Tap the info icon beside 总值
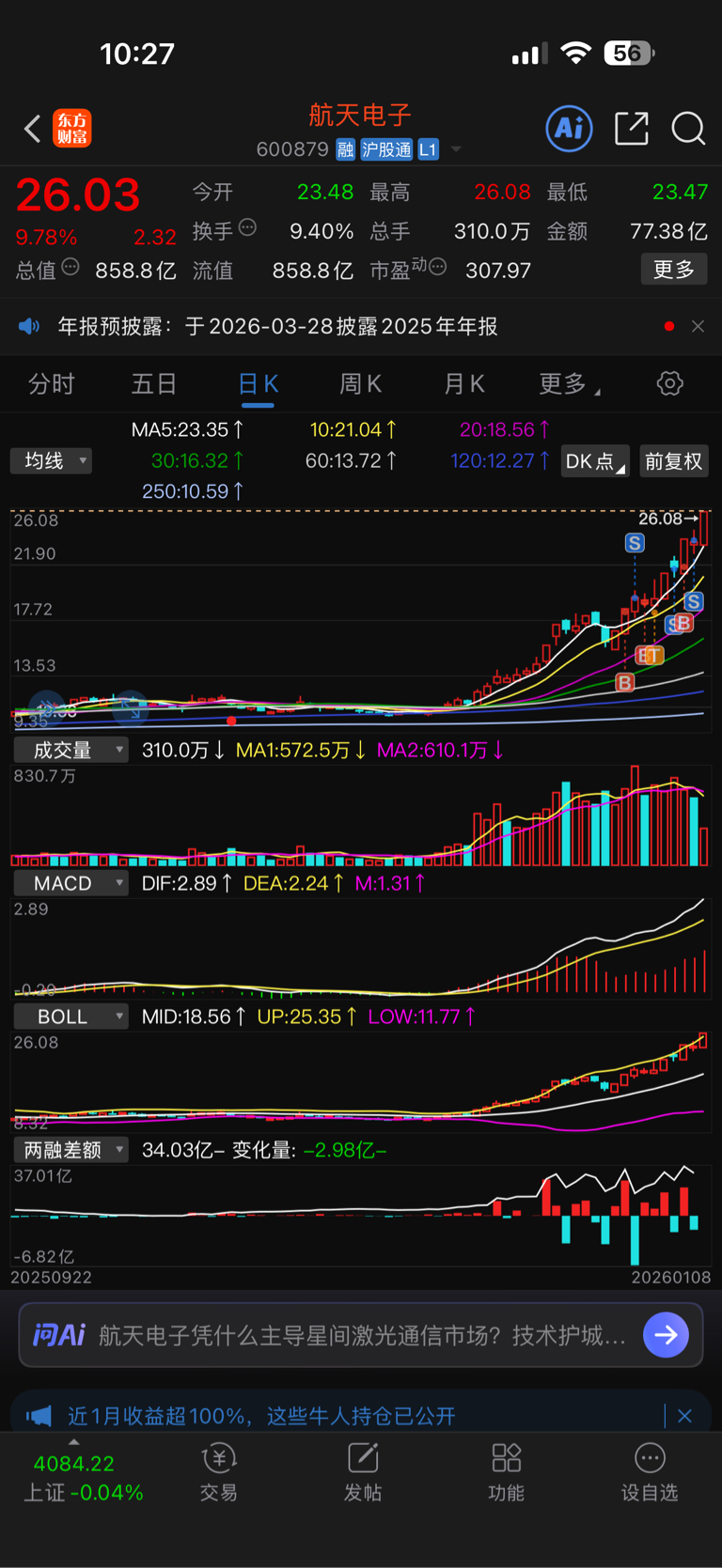Viewport: 722px width, 1568px height. click(71, 267)
